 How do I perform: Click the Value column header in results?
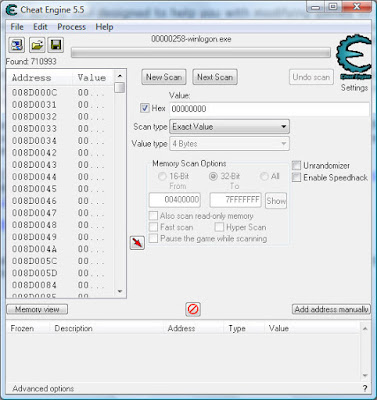(93, 78)
